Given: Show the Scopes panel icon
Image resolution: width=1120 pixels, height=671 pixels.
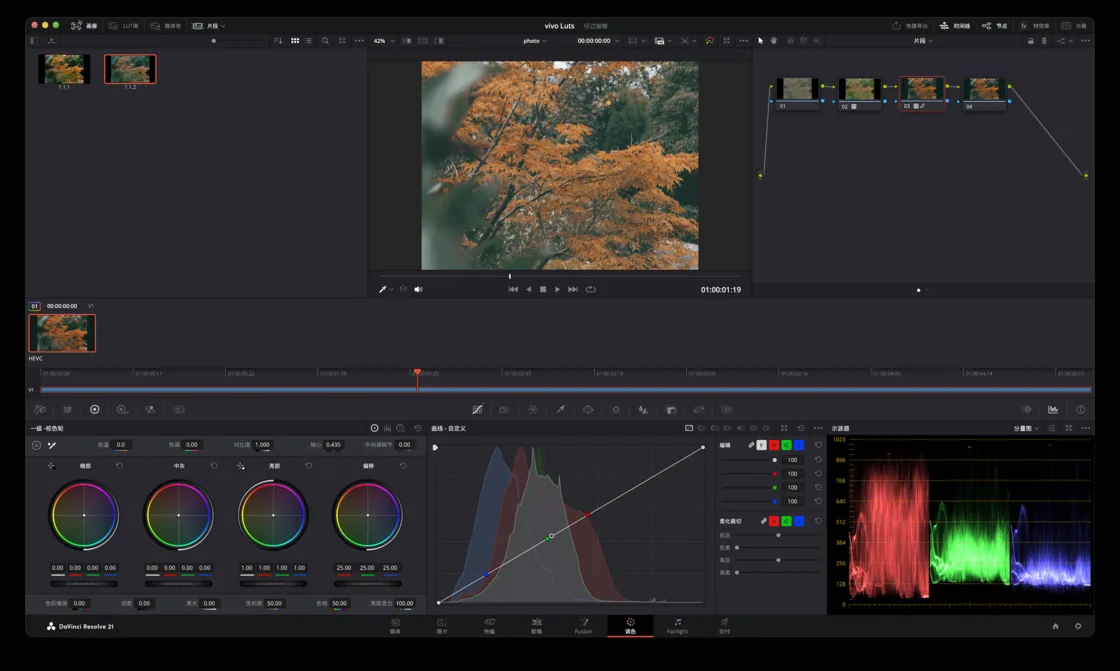Looking at the screenshot, I should click(x=1053, y=409).
